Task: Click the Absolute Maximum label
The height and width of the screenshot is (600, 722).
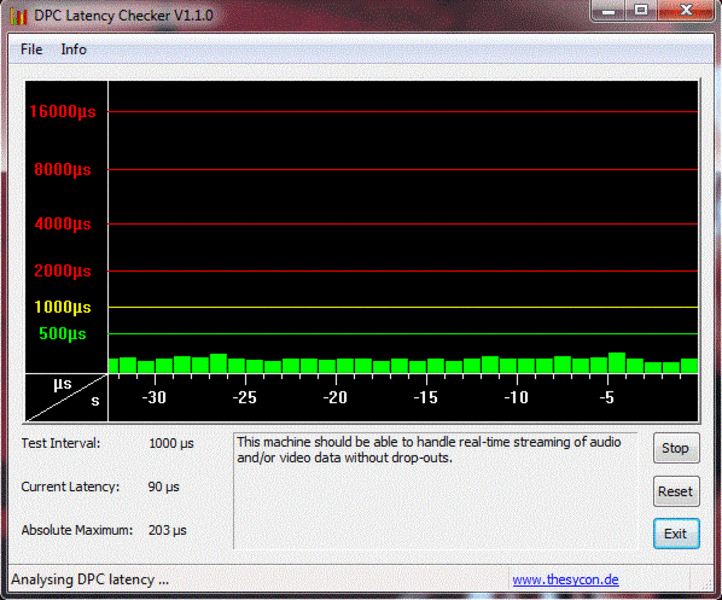Action: tap(77, 530)
